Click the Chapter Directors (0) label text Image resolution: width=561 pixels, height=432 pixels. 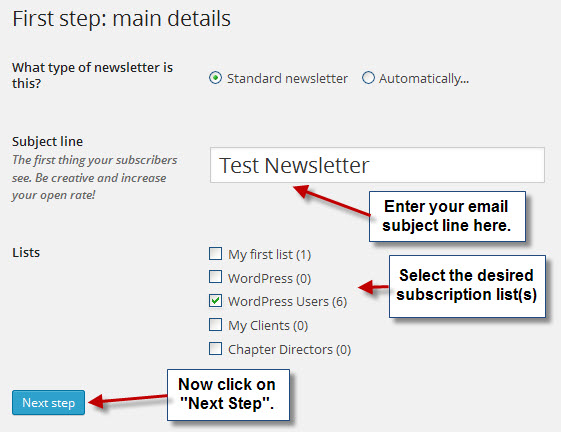(x=289, y=350)
